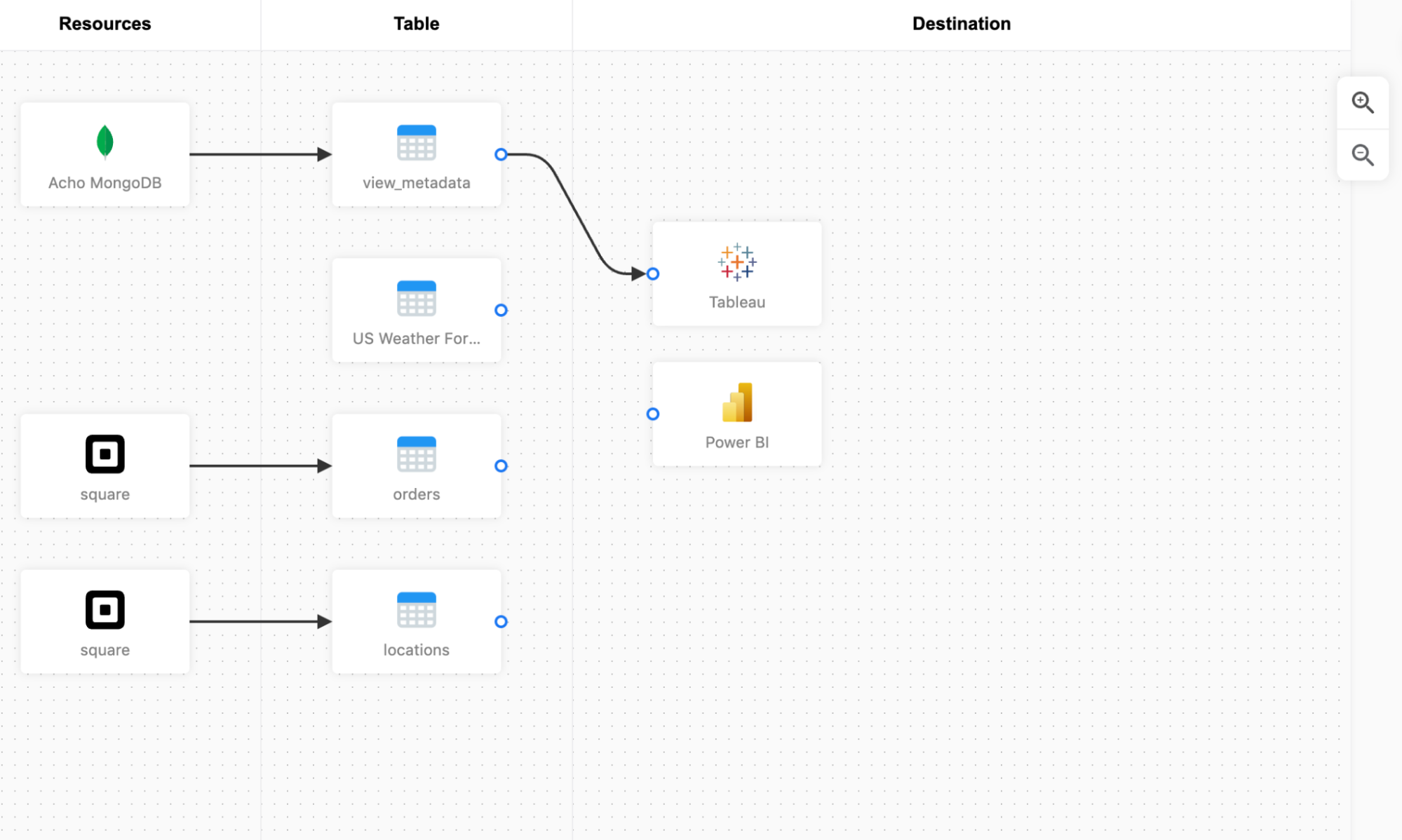
Task: Click the zoom in magnifier icon
Action: click(x=1362, y=102)
